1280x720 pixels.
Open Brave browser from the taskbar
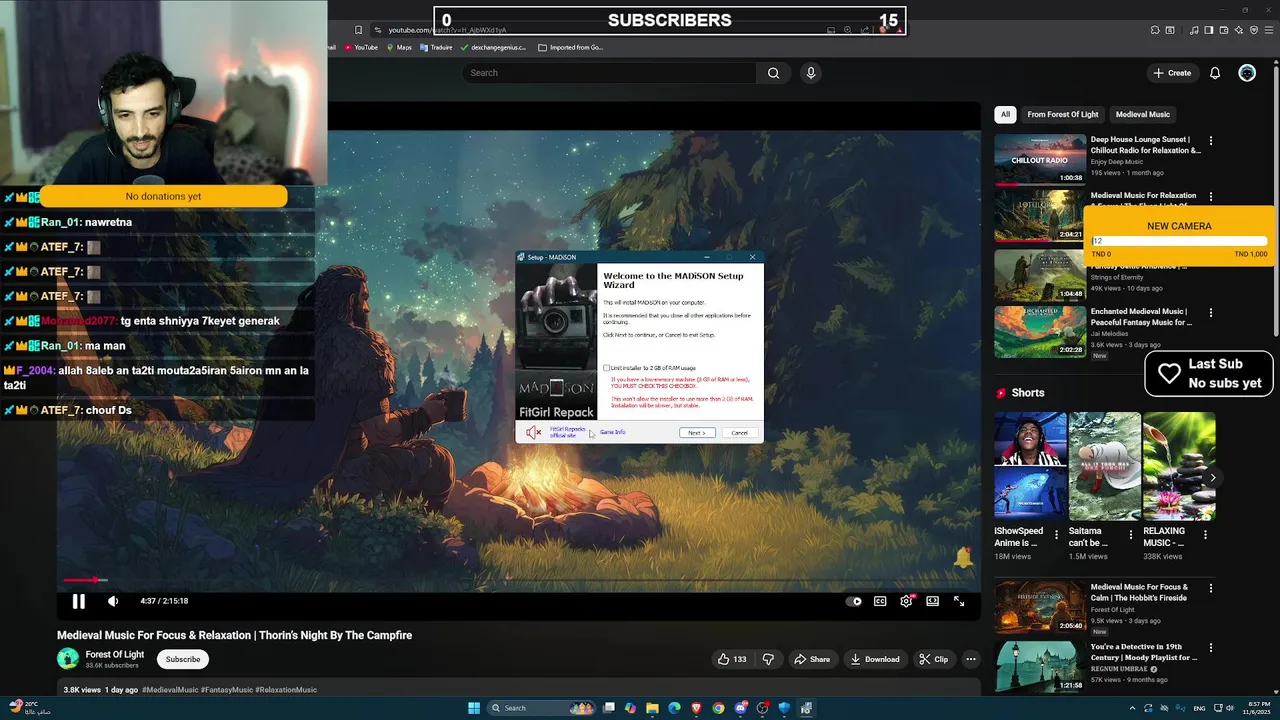click(696, 708)
